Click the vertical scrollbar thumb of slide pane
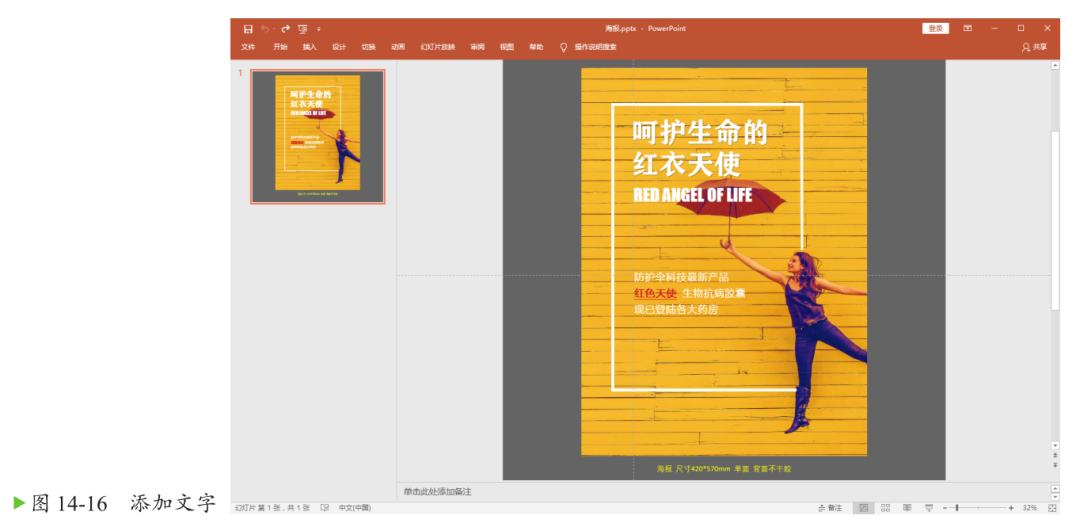The image size is (1080, 527). tap(1055, 219)
